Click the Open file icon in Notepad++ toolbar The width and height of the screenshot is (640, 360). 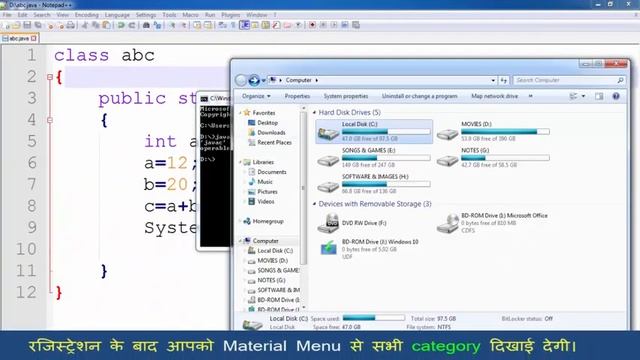(17, 25)
